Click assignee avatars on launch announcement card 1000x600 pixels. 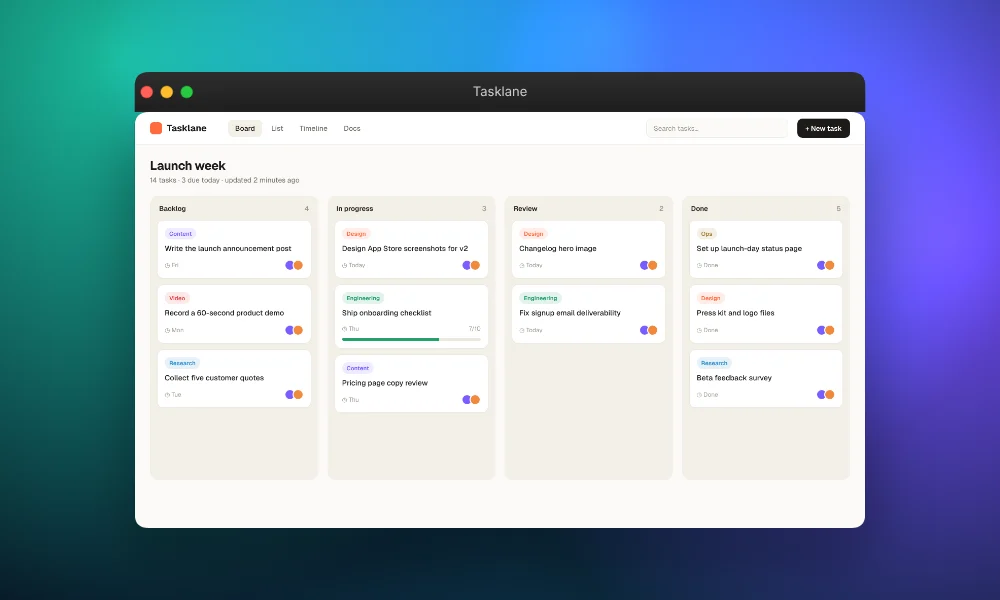pyautogui.click(x=294, y=265)
